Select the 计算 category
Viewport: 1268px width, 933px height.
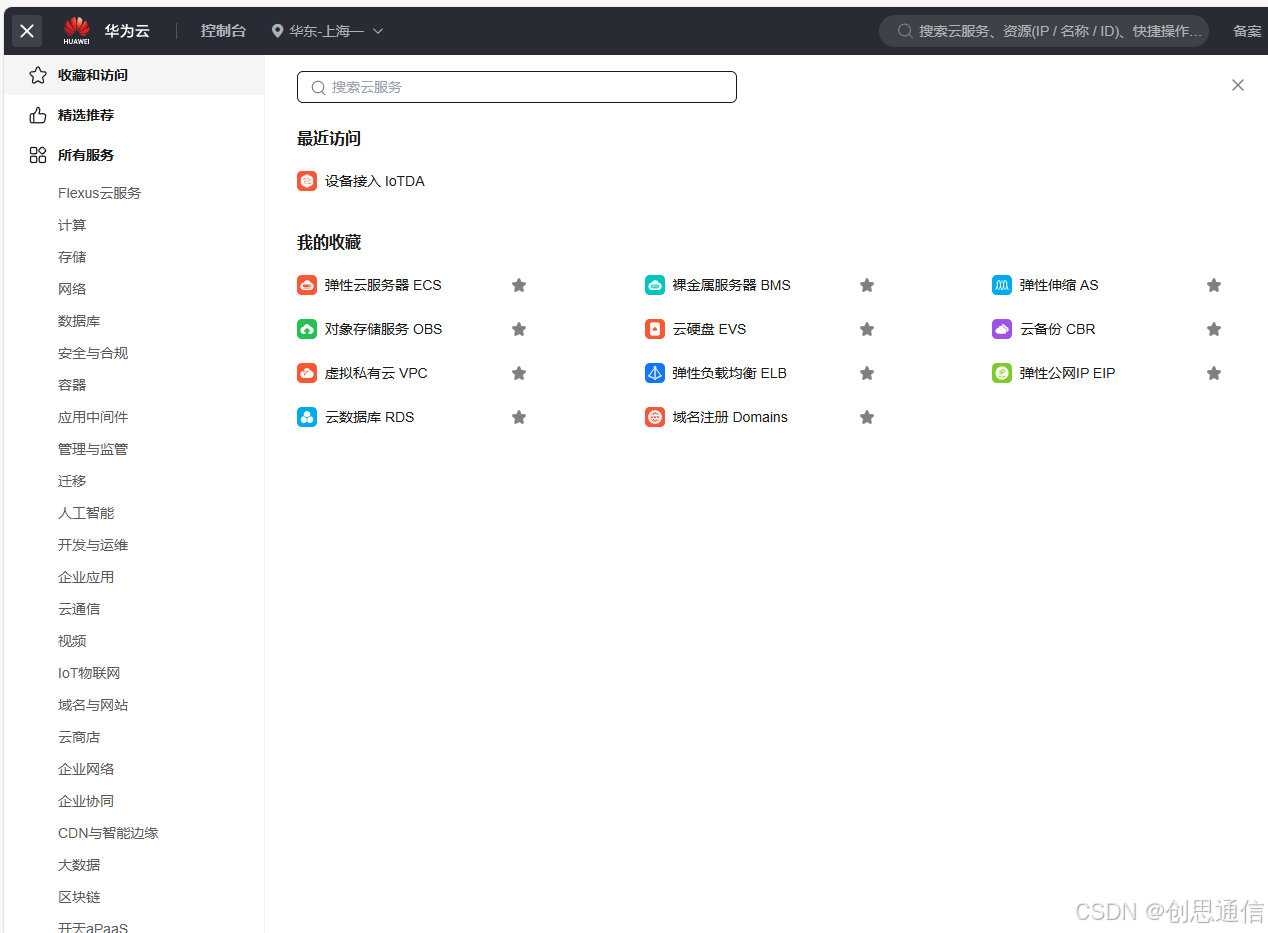pyautogui.click(x=72, y=225)
